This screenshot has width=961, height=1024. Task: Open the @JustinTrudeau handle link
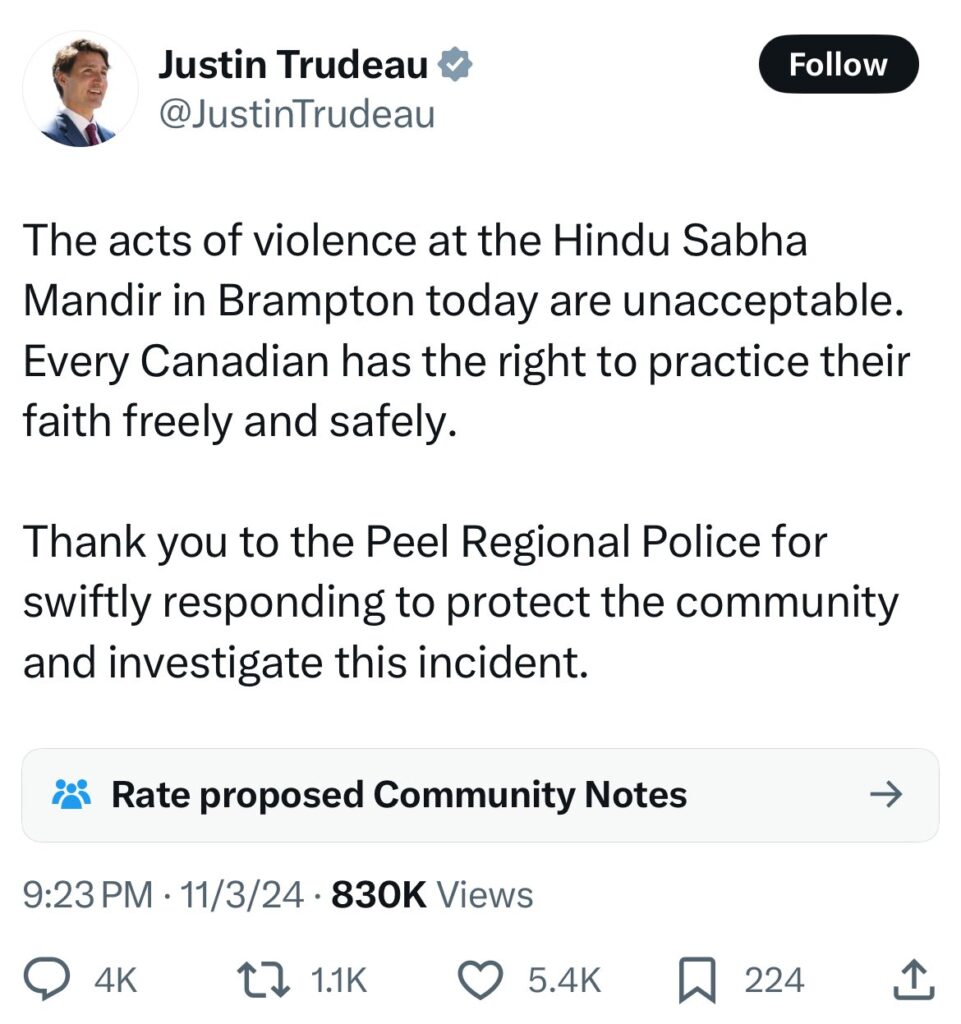tap(297, 114)
